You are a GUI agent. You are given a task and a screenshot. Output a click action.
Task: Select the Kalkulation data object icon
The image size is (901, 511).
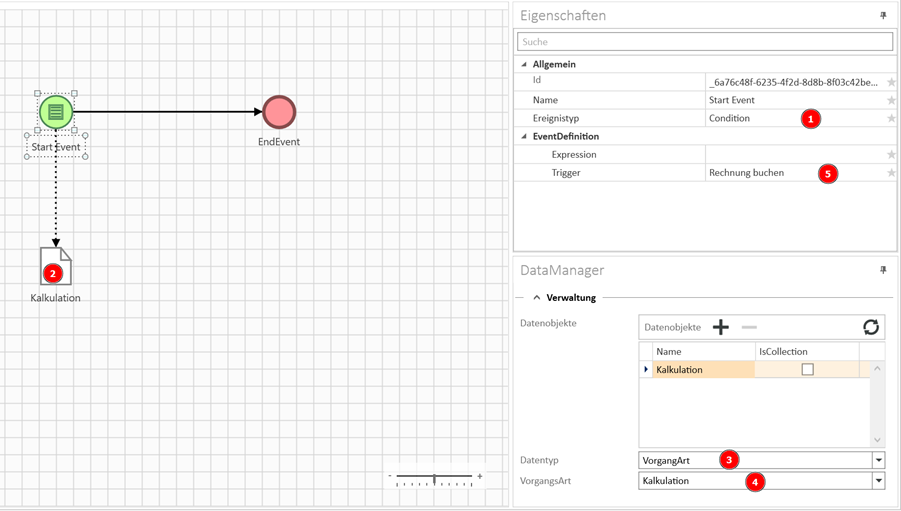56,266
